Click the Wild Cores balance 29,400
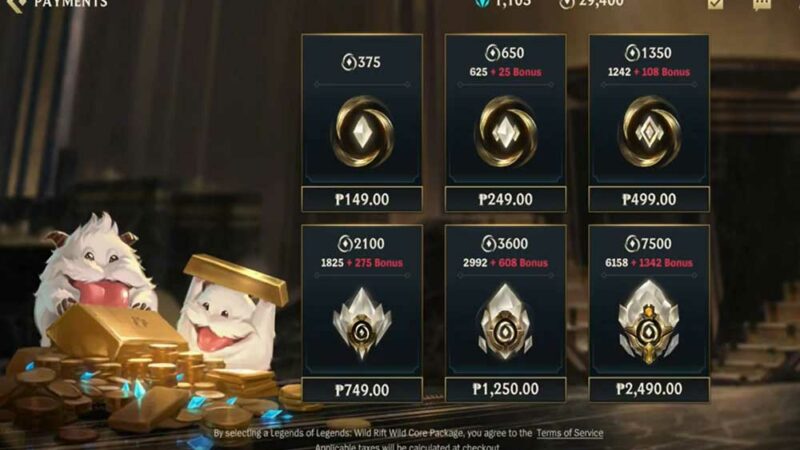This screenshot has height=450, width=800. point(591,4)
